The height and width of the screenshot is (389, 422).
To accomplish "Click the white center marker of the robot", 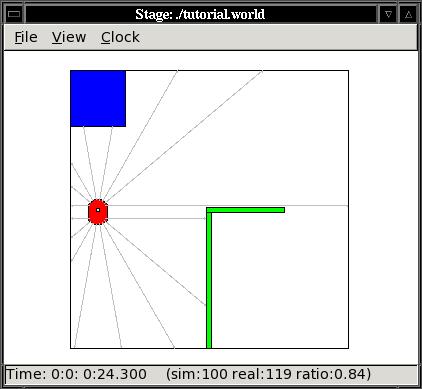I will (98, 210).
